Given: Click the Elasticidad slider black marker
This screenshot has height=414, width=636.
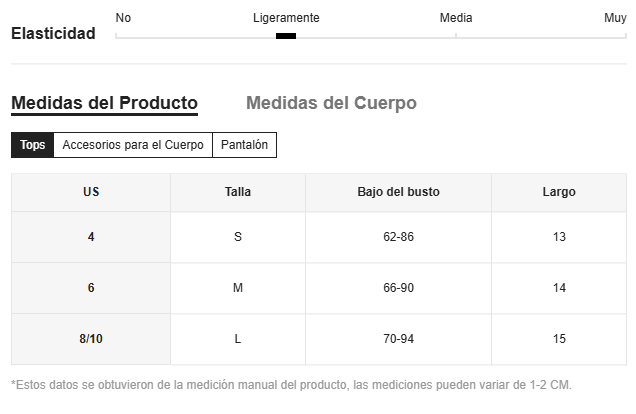Looking at the screenshot, I should tap(286, 36).
